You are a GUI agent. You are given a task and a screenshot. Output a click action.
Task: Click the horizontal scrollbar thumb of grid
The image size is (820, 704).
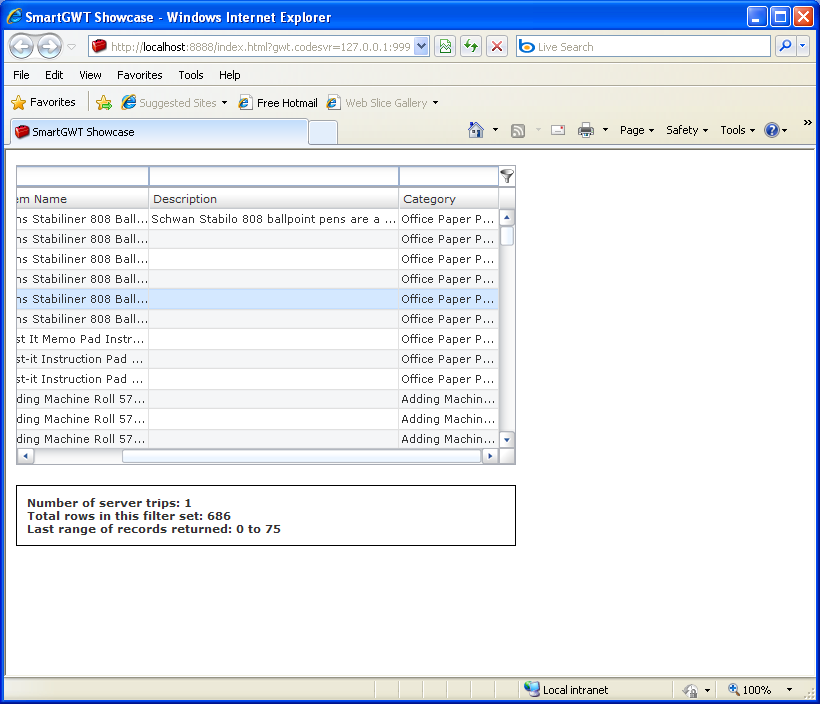301,456
